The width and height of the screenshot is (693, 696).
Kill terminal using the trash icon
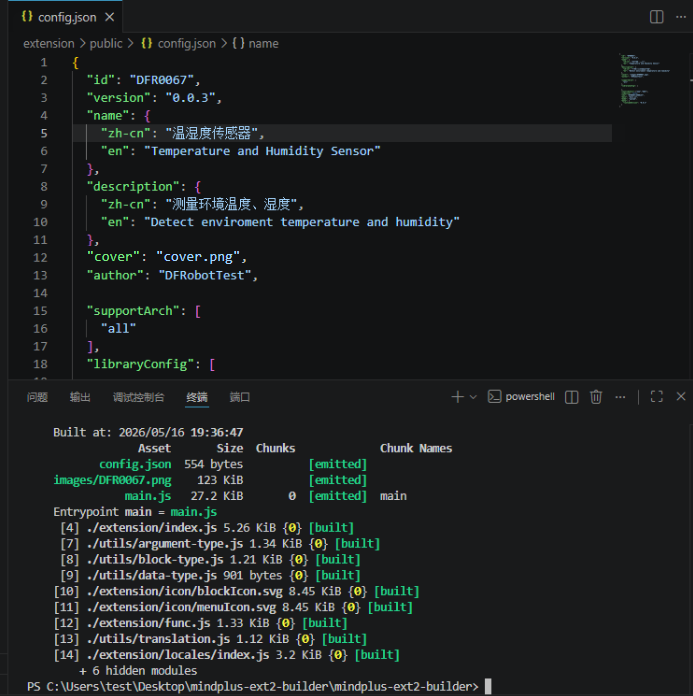[596, 397]
